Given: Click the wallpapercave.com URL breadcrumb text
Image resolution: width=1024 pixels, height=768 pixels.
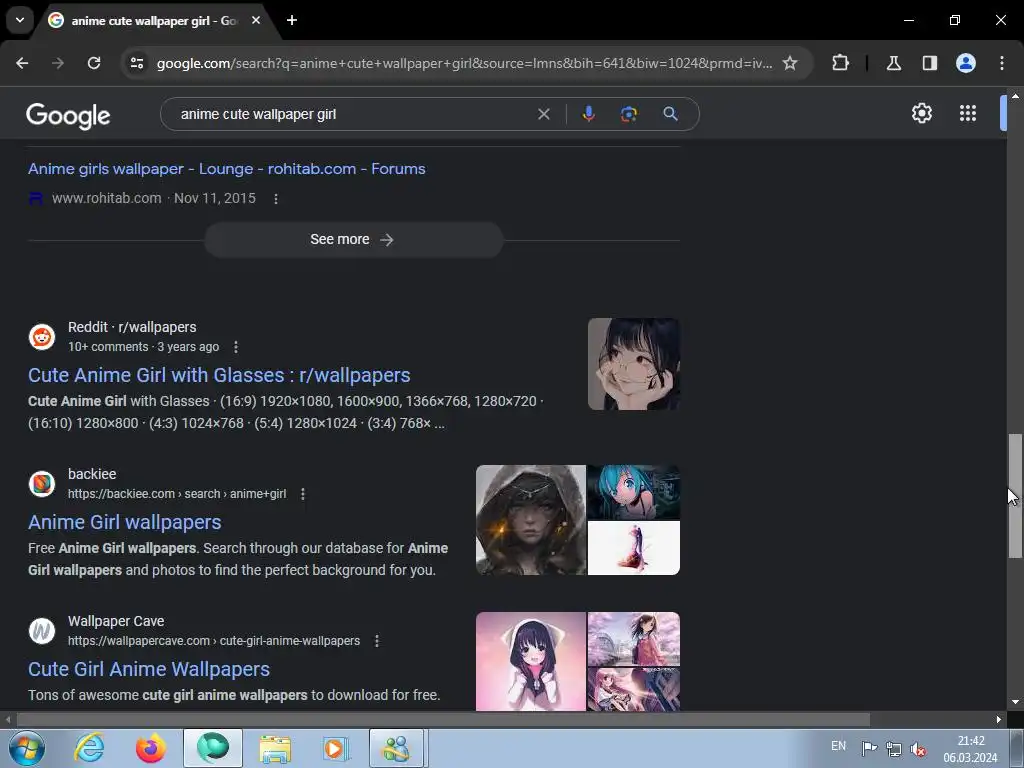Looking at the screenshot, I should (214, 641).
